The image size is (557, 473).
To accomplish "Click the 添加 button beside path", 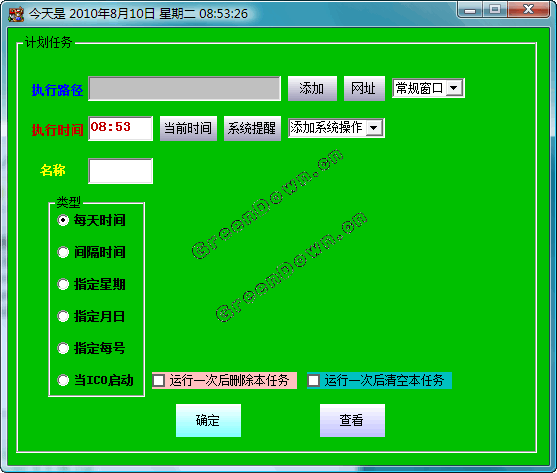I will coord(312,88).
